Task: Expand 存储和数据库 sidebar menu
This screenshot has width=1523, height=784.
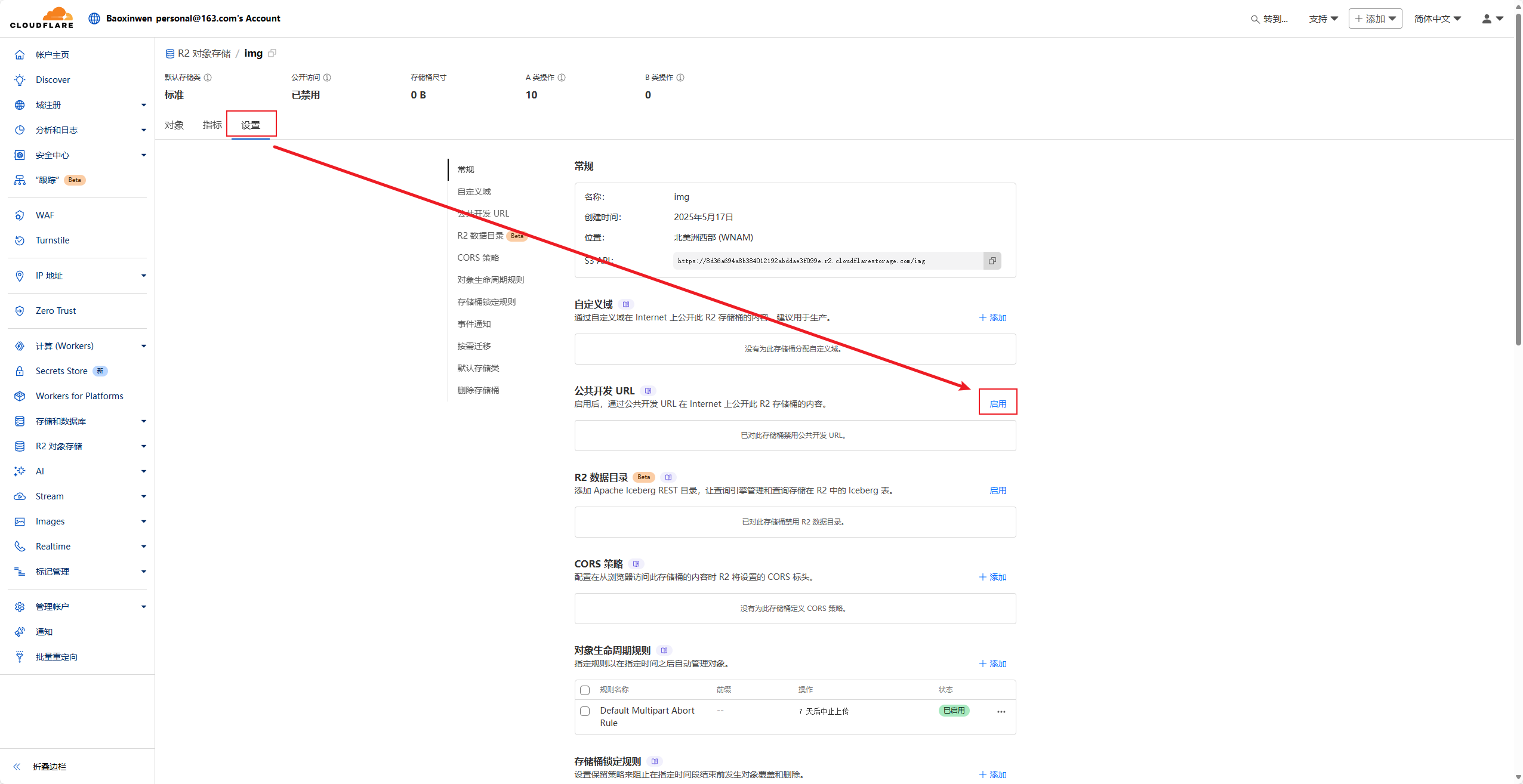Action: 144,421
